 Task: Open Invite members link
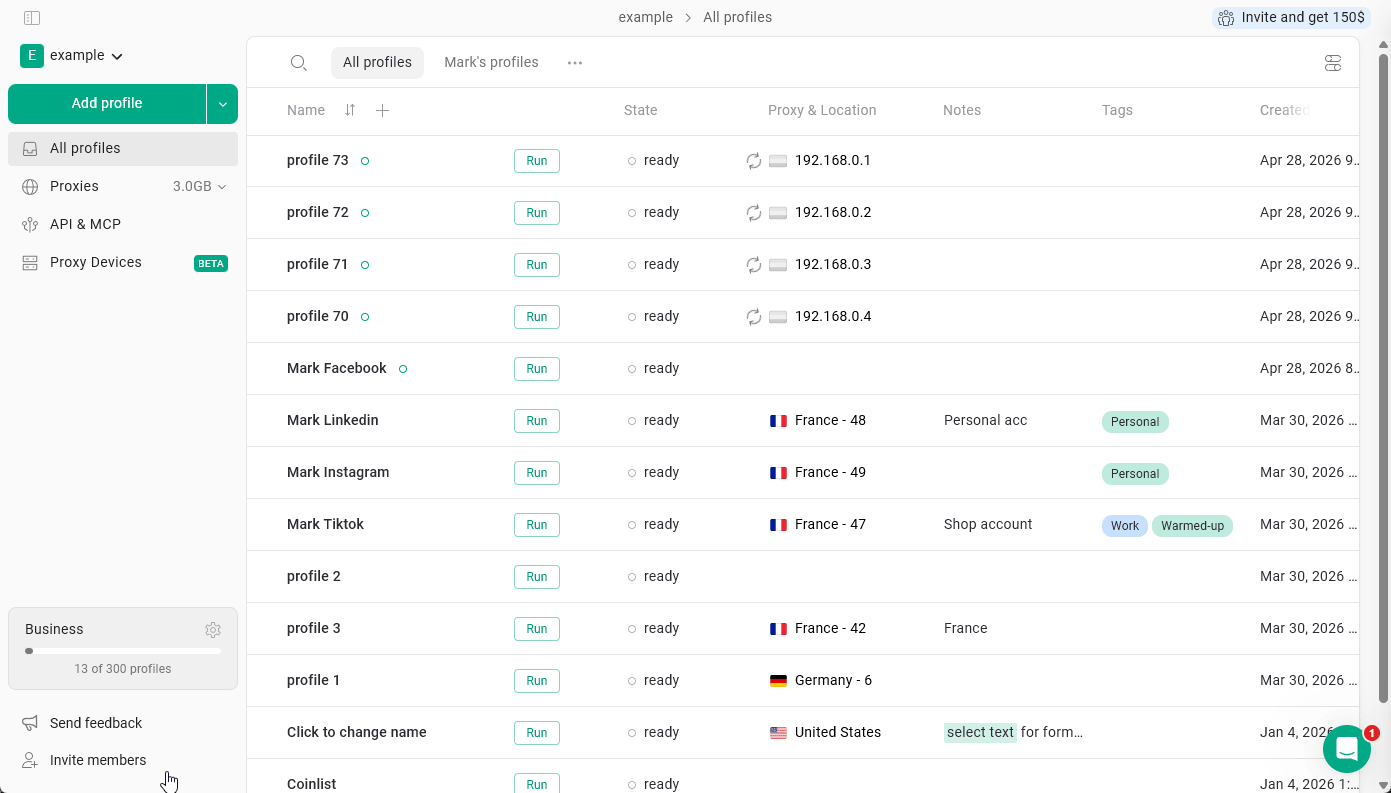[x=98, y=760]
